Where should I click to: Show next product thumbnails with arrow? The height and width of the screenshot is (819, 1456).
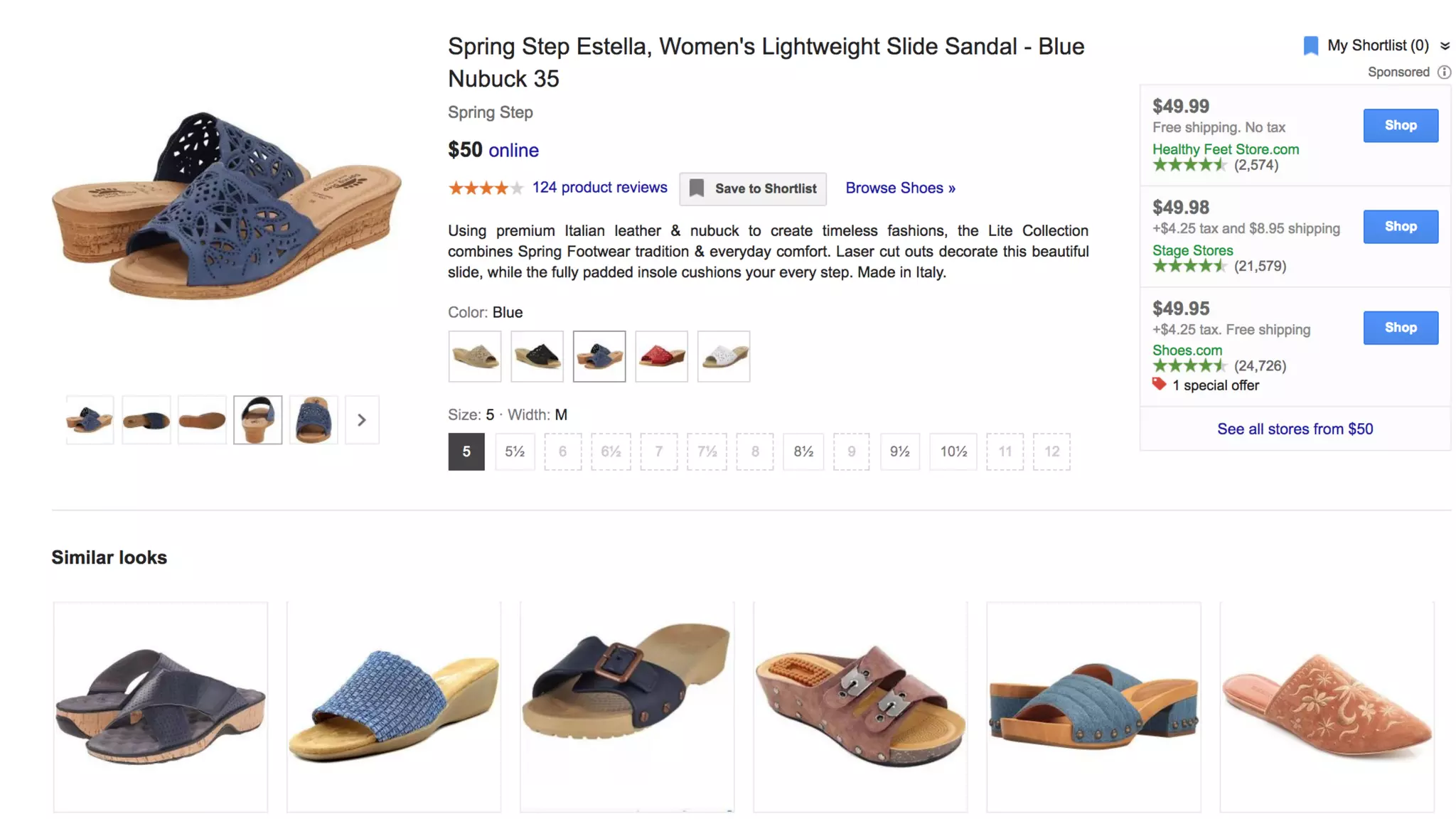362,420
